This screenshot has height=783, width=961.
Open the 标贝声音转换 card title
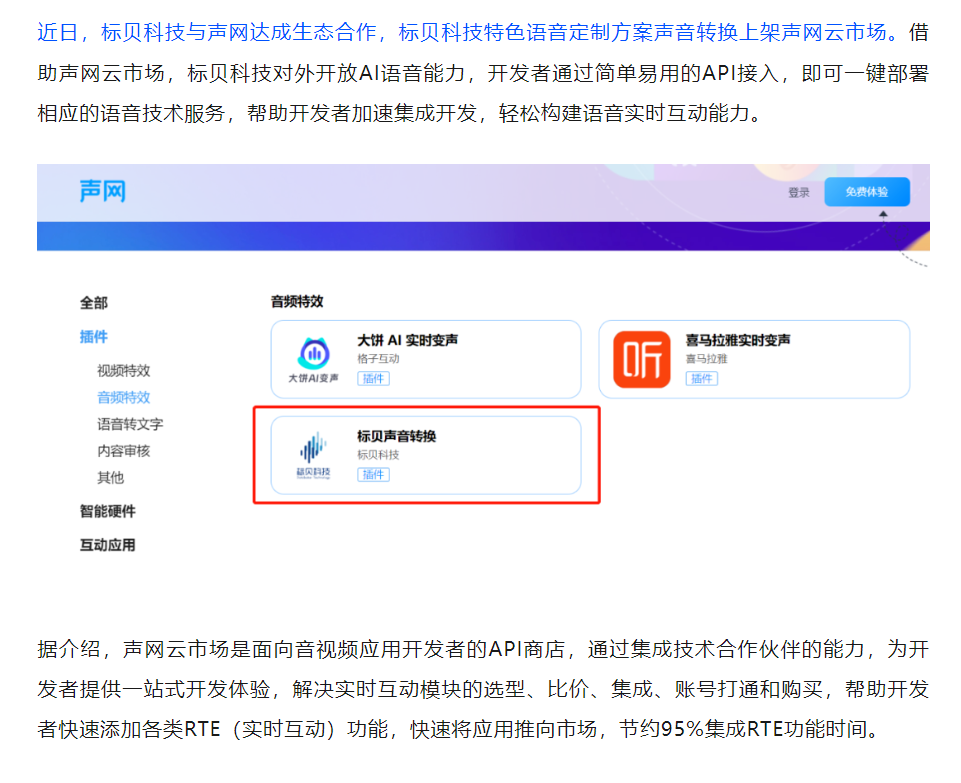point(397,436)
